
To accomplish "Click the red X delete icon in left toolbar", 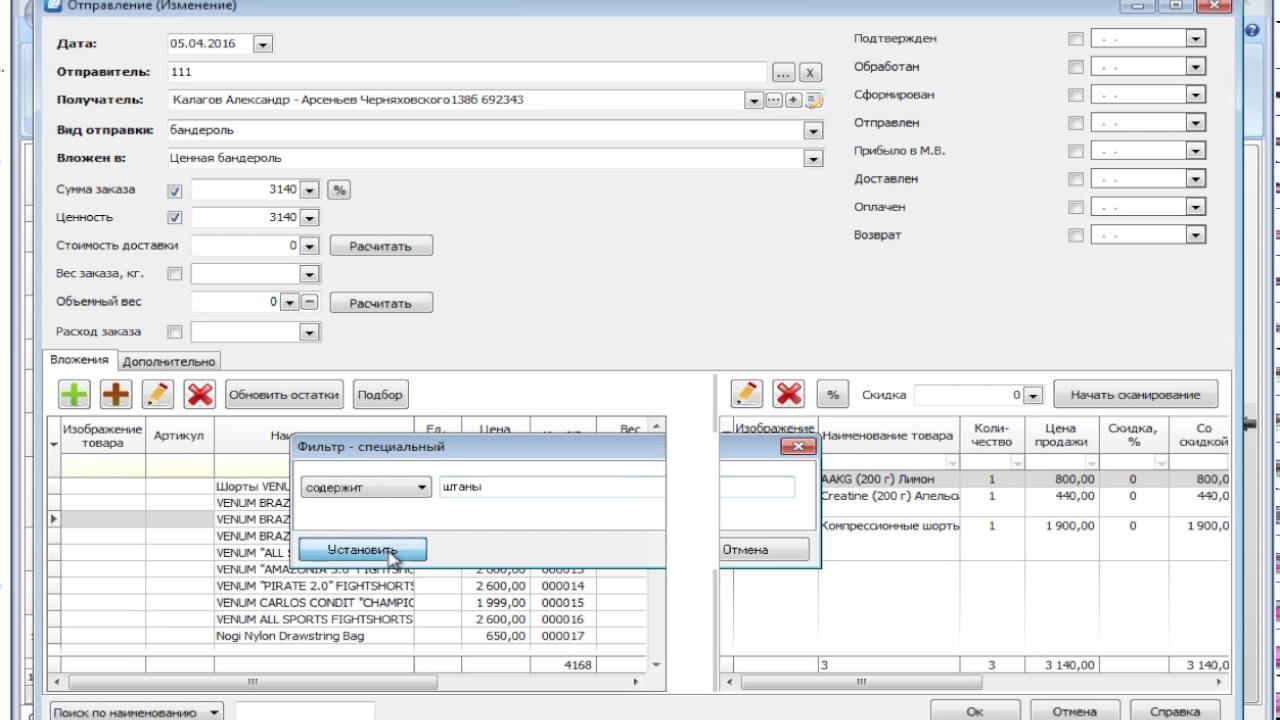I will click(200, 395).
